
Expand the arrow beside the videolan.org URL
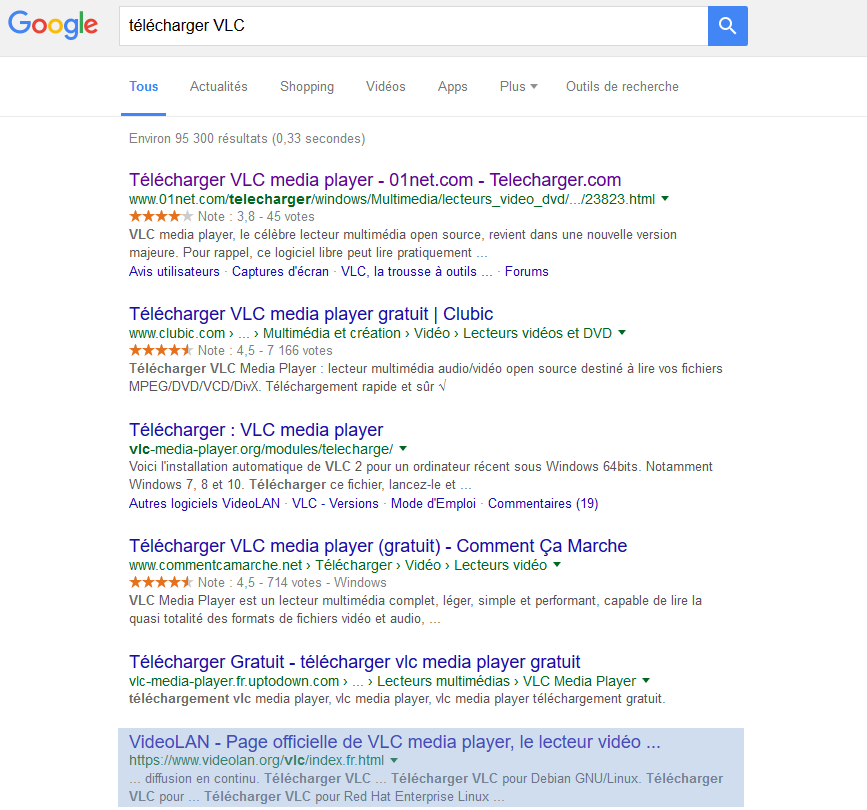click(394, 760)
